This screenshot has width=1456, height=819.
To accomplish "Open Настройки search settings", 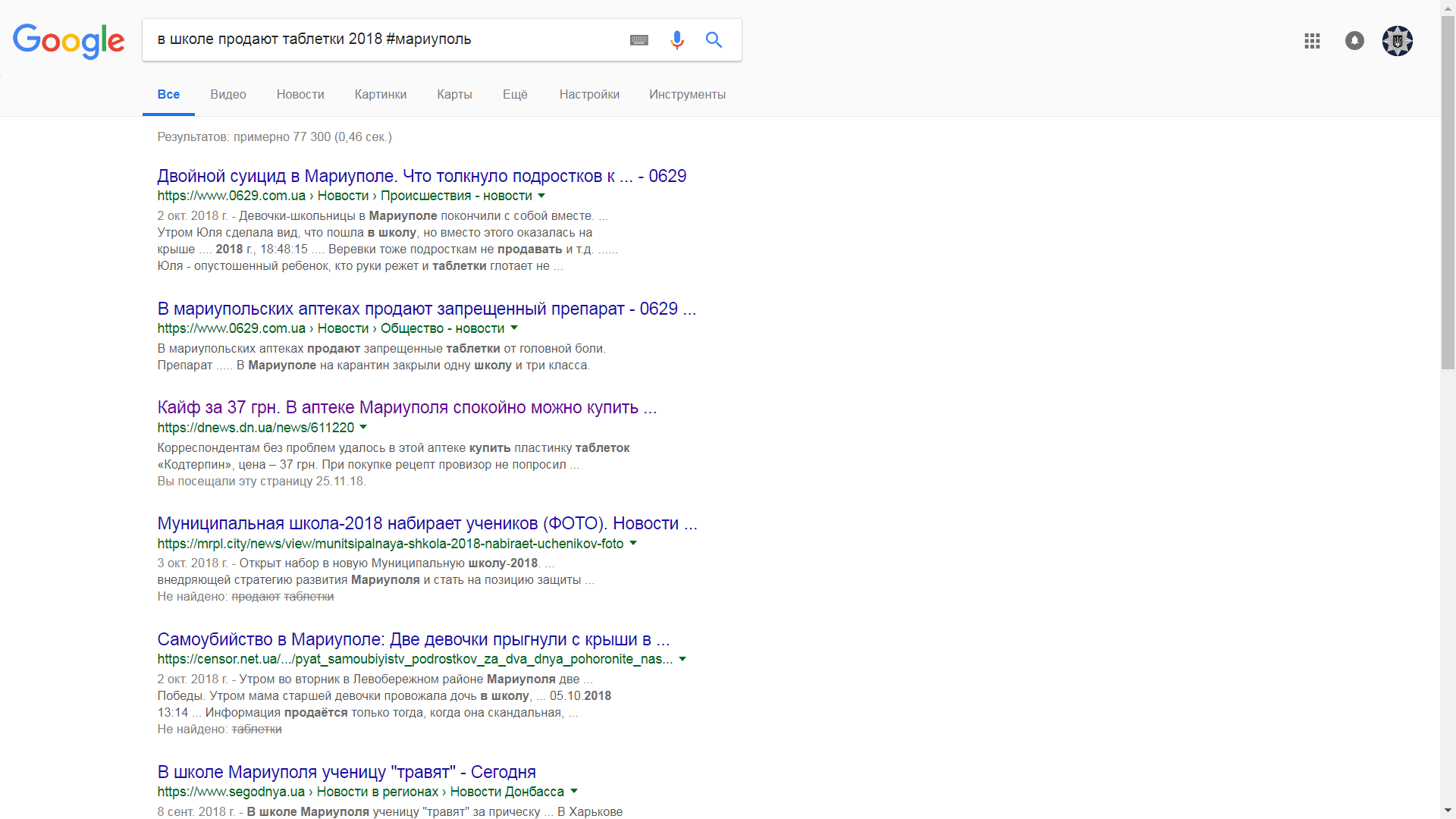I will [589, 95].
